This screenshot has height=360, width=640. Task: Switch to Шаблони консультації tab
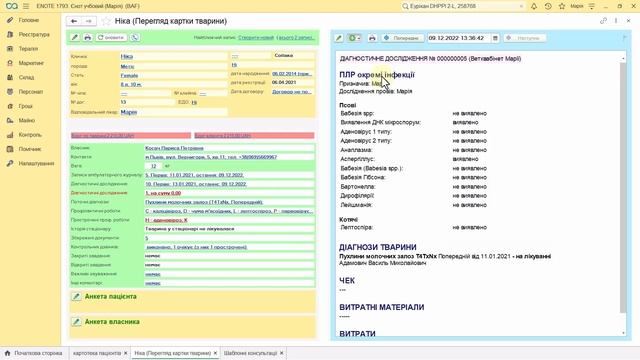250,353
